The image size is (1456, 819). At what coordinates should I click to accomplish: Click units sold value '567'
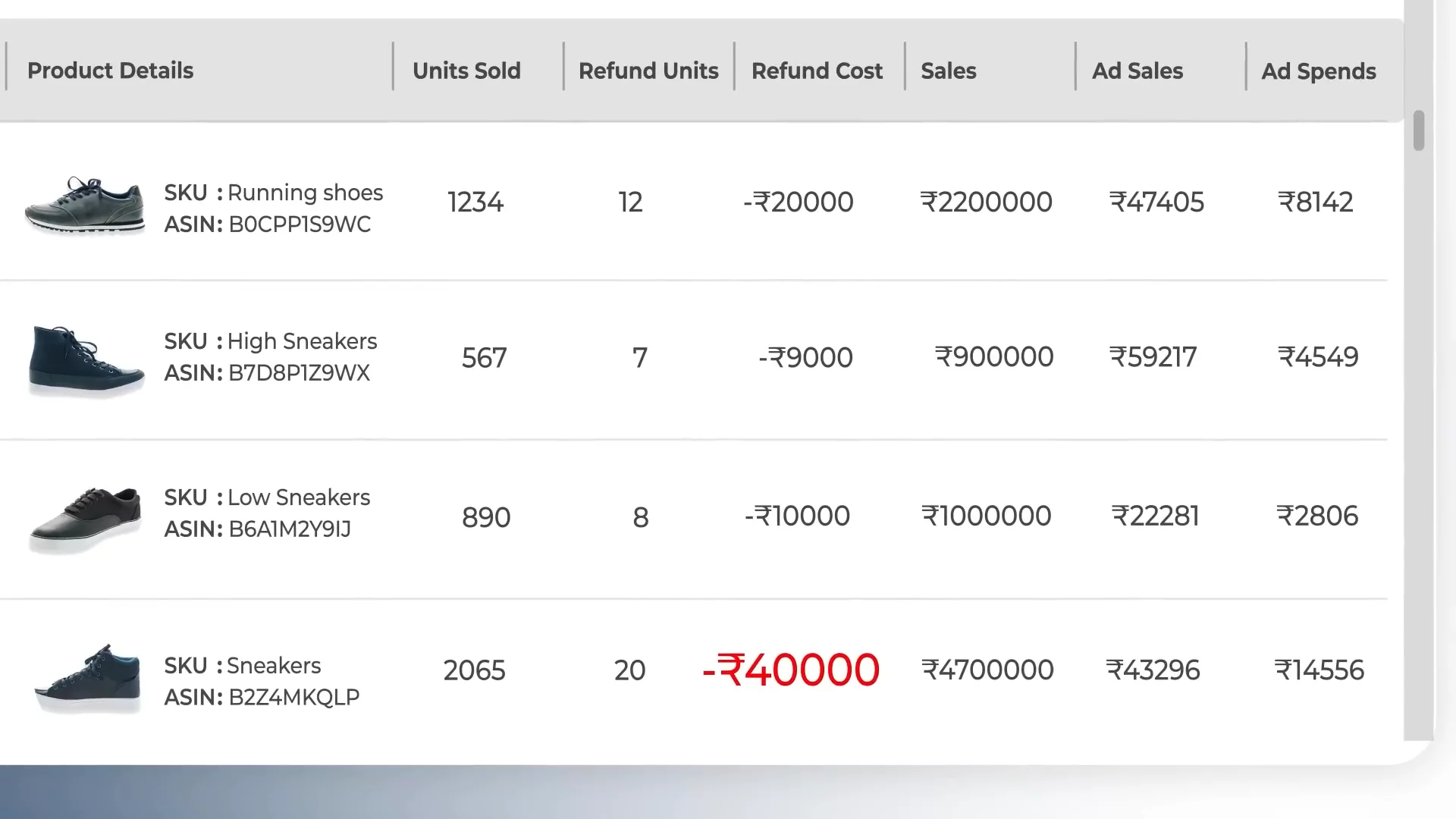[x=485, y=358]
